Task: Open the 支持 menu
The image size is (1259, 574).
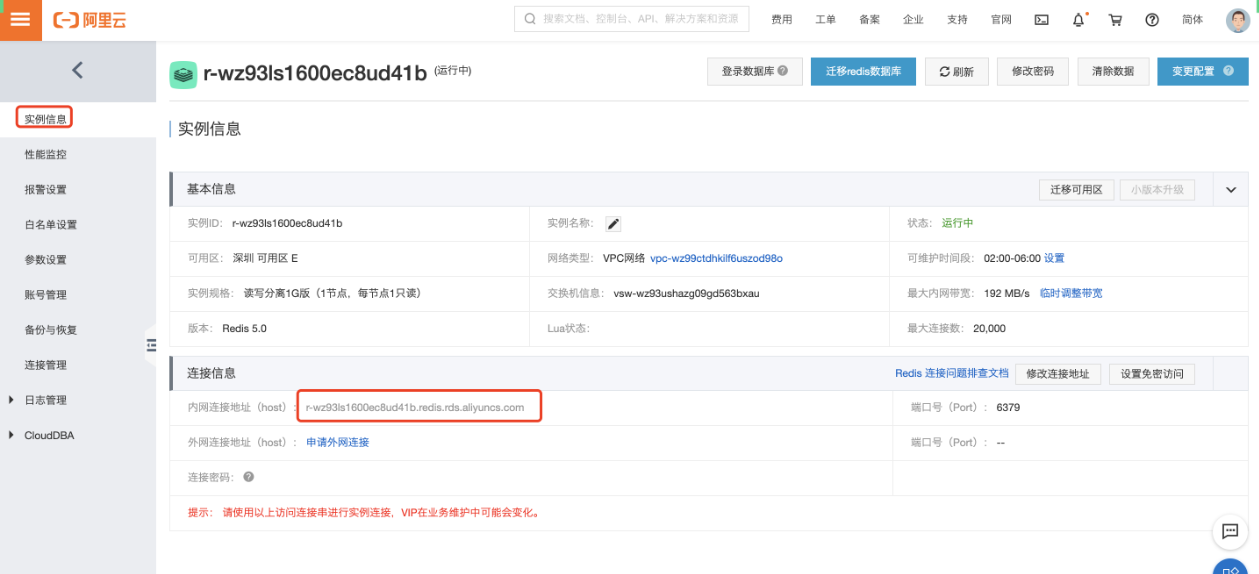Action: click(x=957, y=20)
